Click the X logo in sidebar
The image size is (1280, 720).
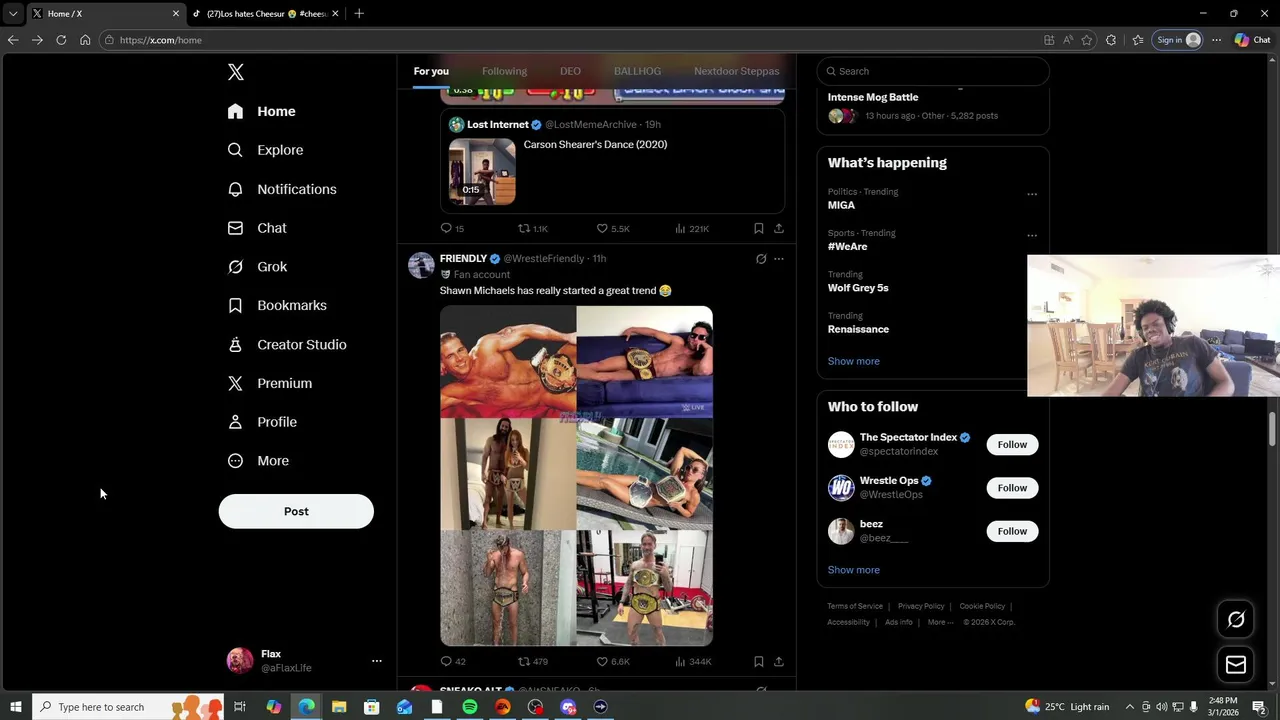(x=235, y=72)
